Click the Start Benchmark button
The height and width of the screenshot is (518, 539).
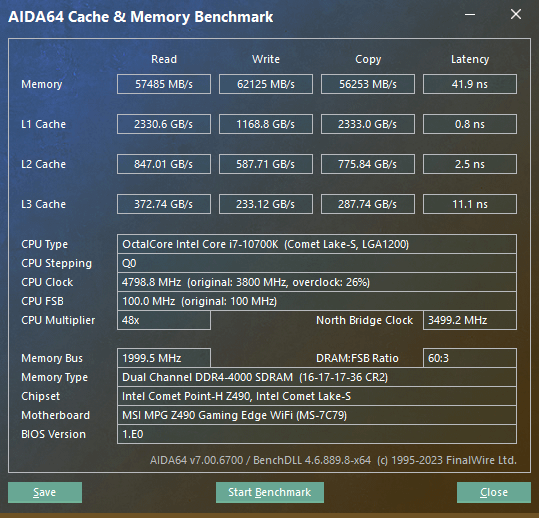[270, 492]
